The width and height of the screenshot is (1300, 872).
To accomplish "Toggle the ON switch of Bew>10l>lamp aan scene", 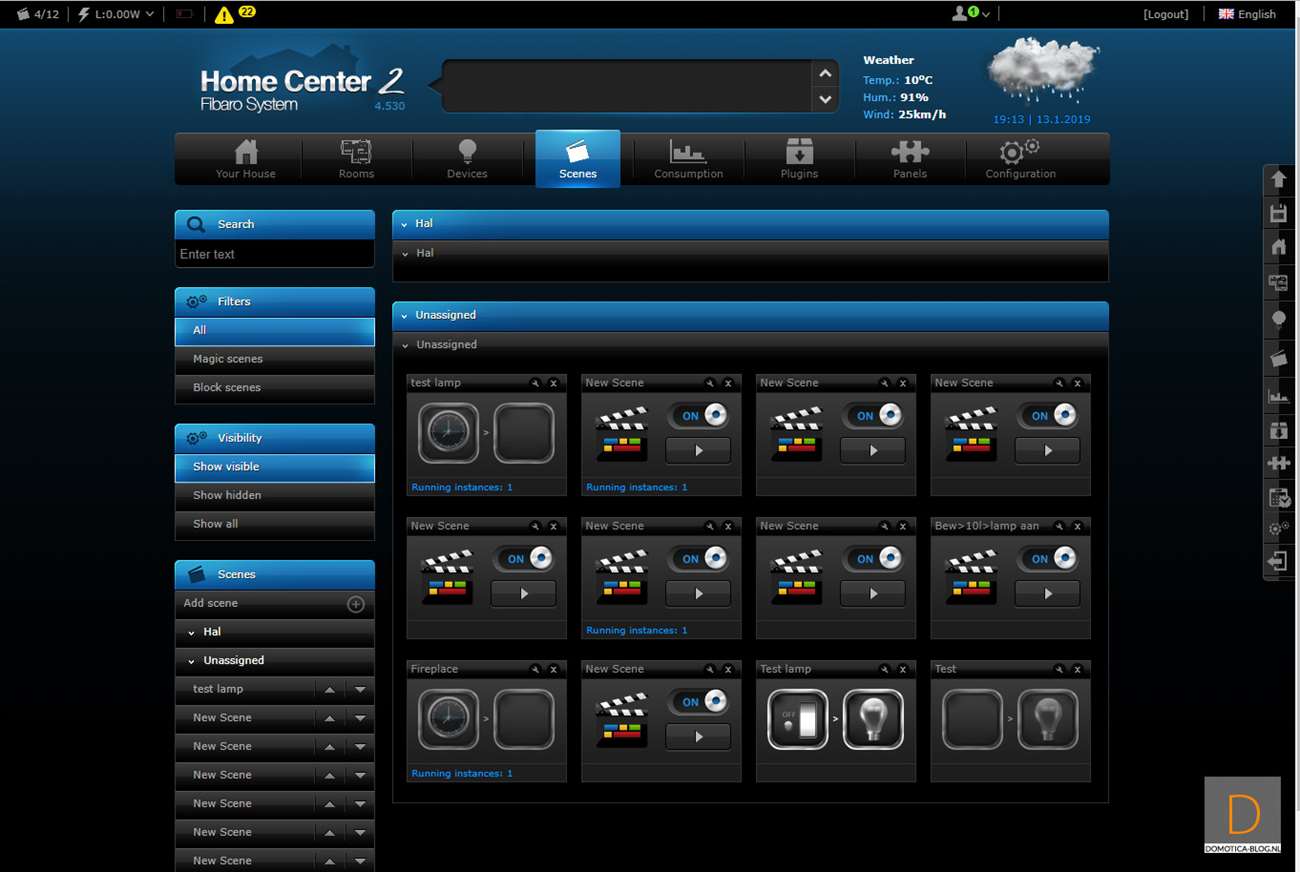I will click(1048, 559).
